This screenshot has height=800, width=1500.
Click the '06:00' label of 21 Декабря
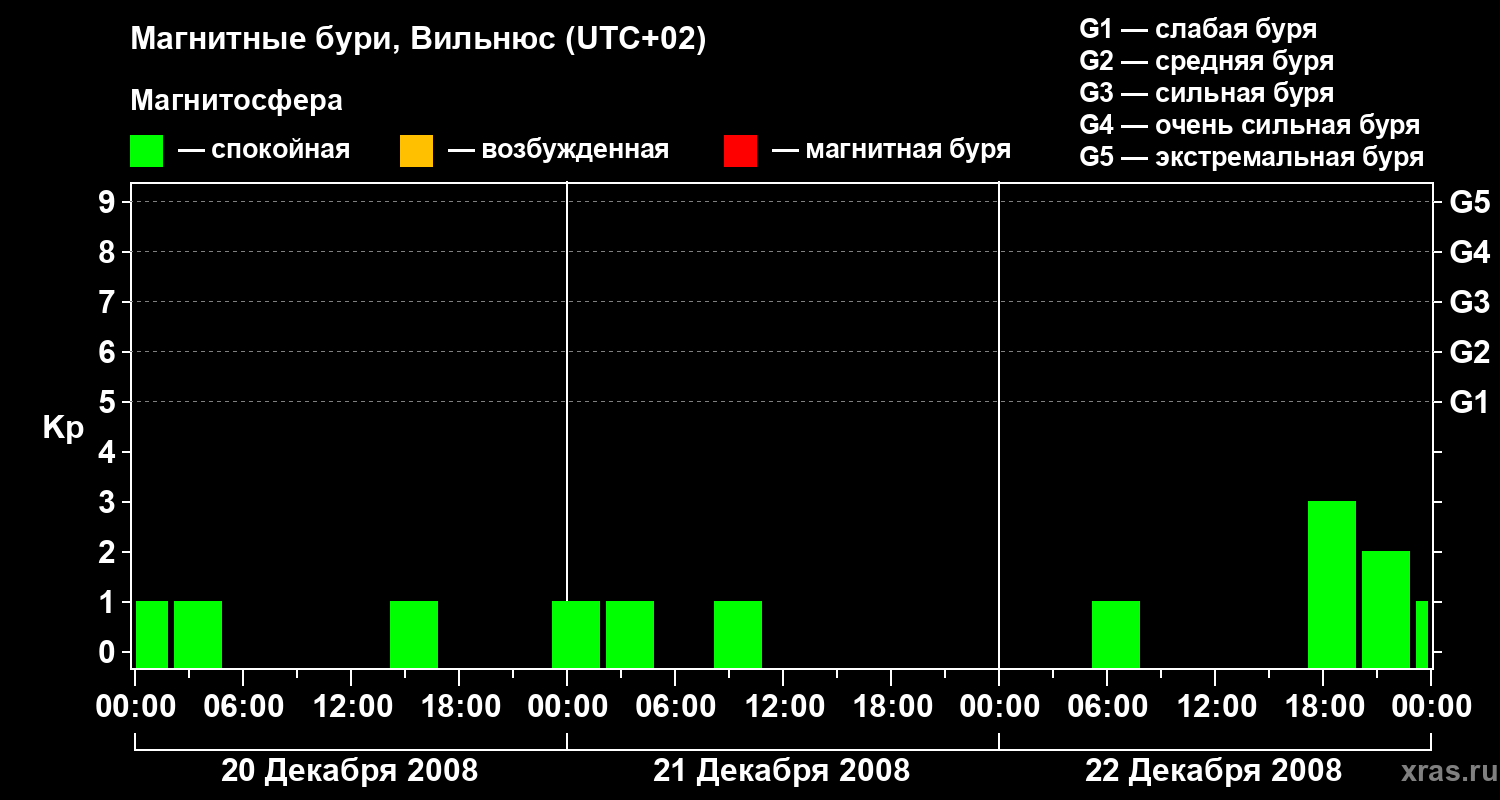(675, 707)
